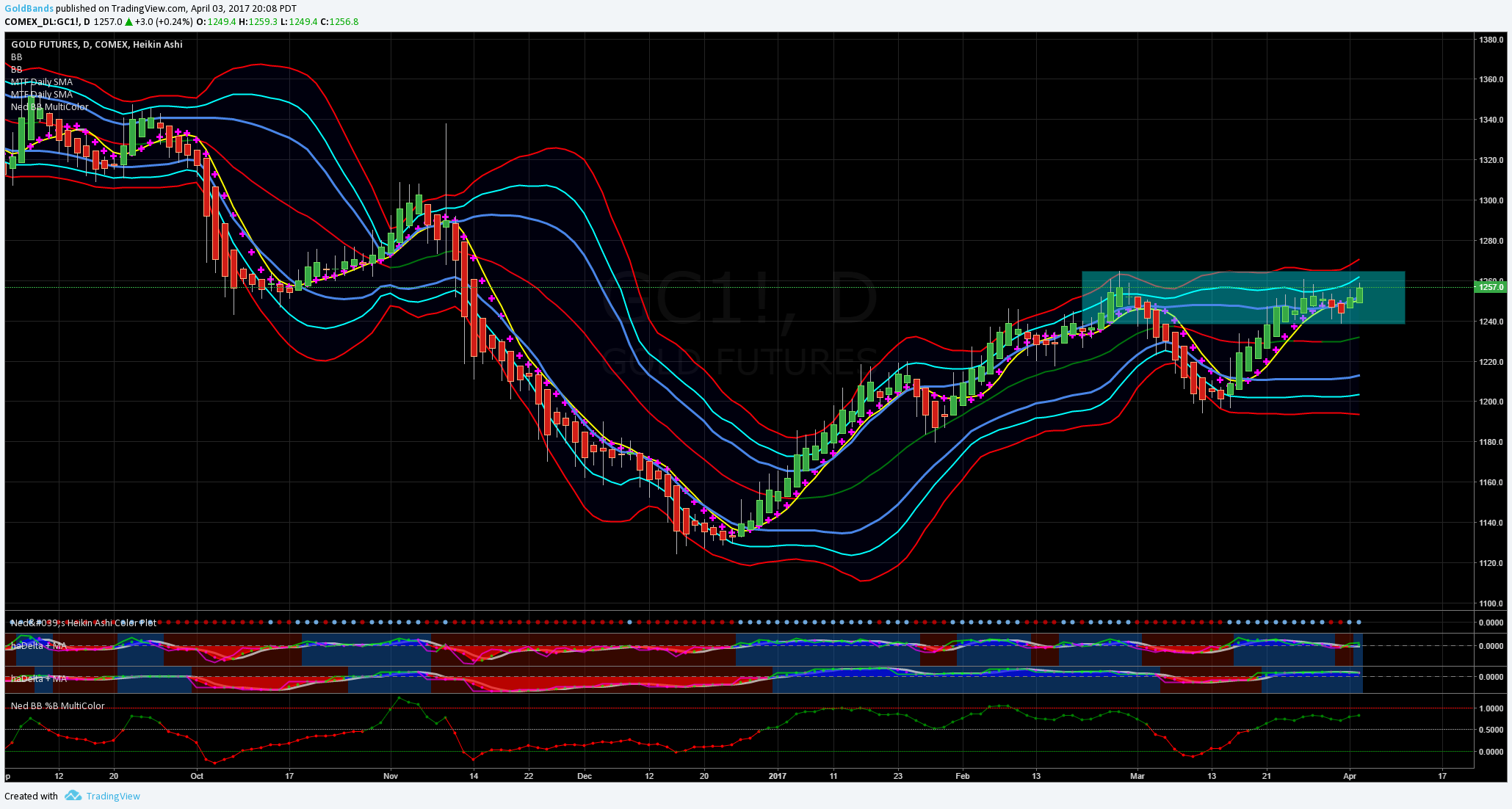This screenshot has width=1512, height=809.
Task: Click the 1300.0 price axis label
Action: pos(1491,200)
